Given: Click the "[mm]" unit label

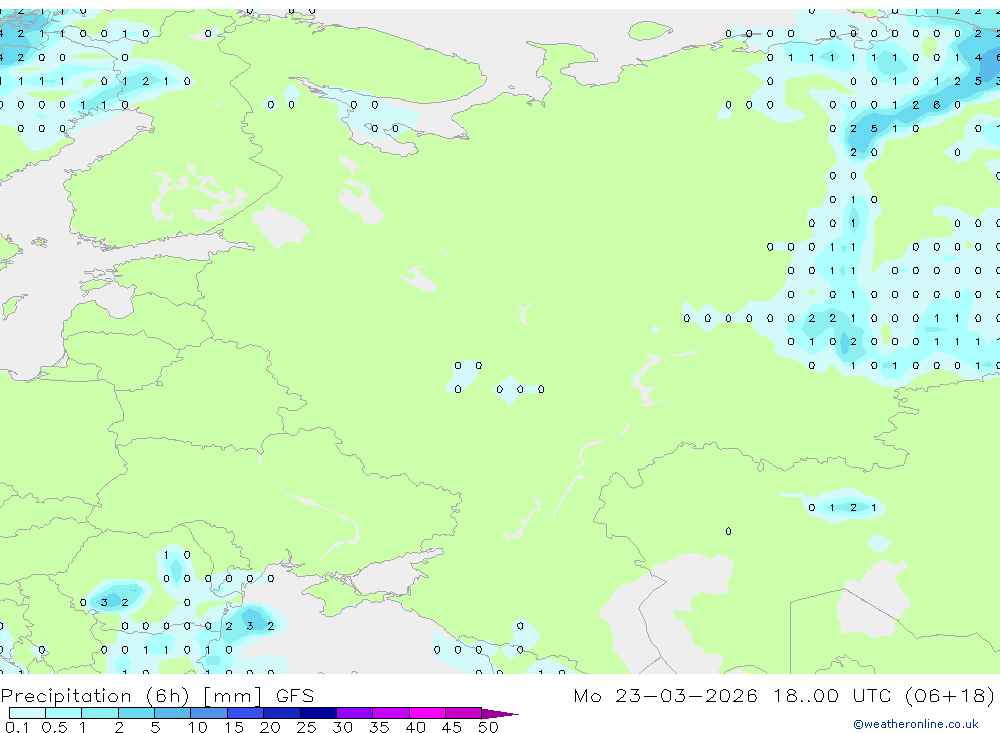Looking at the screenshot, I should [233, 696].
